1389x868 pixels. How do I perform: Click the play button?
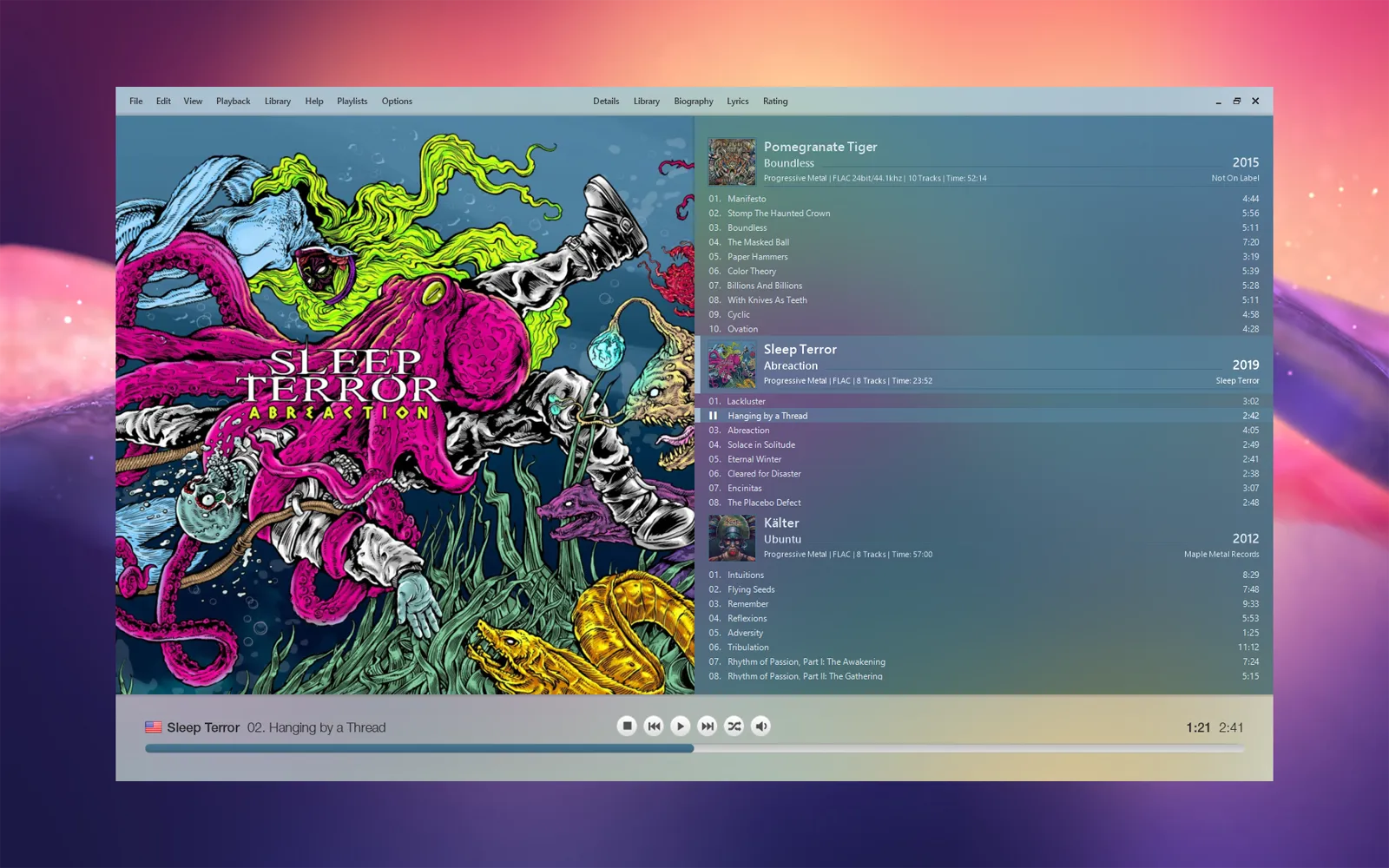[x=681, y=726]
